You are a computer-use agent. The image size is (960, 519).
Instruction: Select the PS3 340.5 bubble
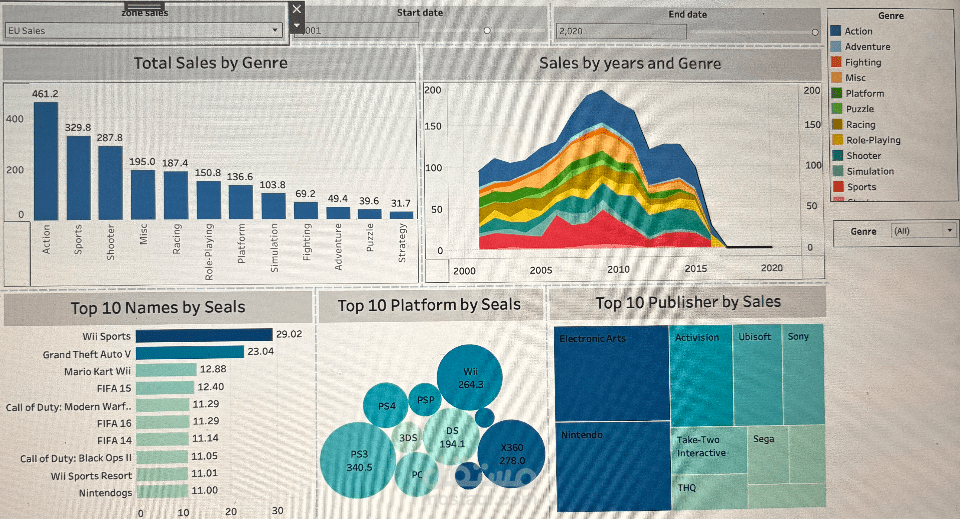[358, 460]
